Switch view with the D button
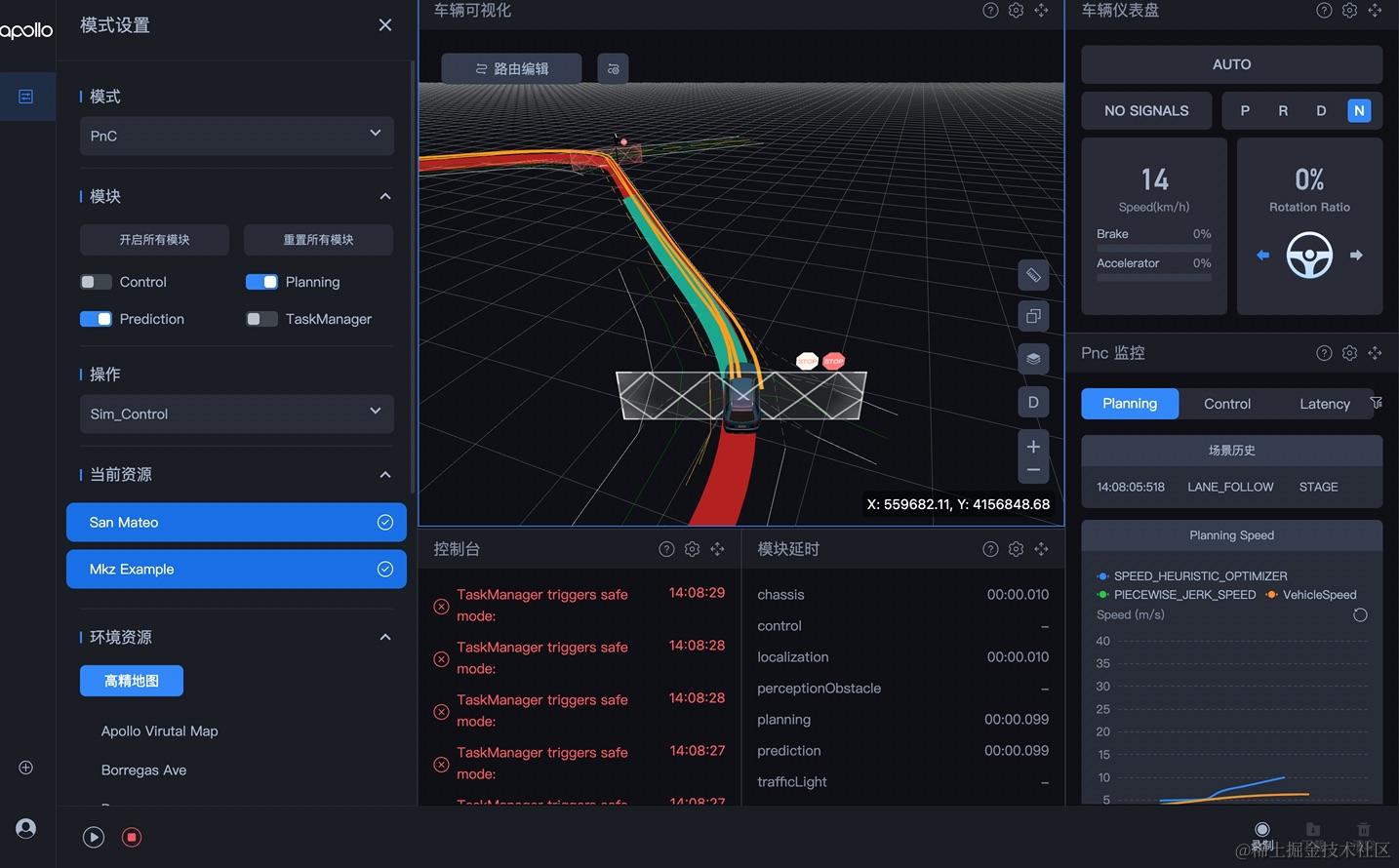Viewport: 1399px width, 868px height. point(1033,402)
